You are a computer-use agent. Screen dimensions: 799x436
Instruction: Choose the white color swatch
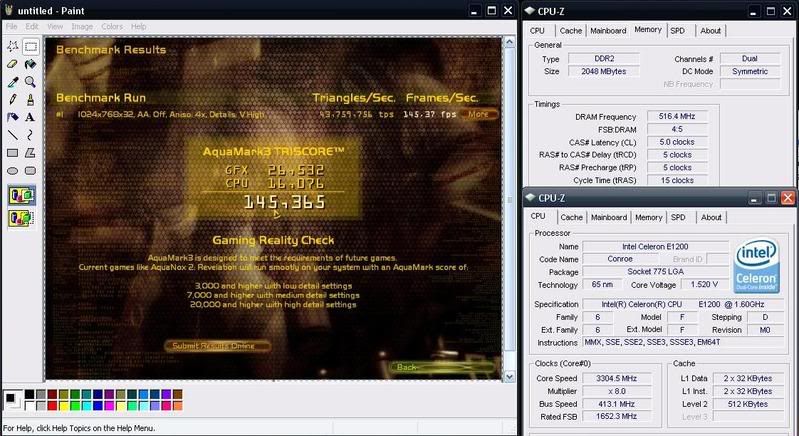(x=30, y=406)
